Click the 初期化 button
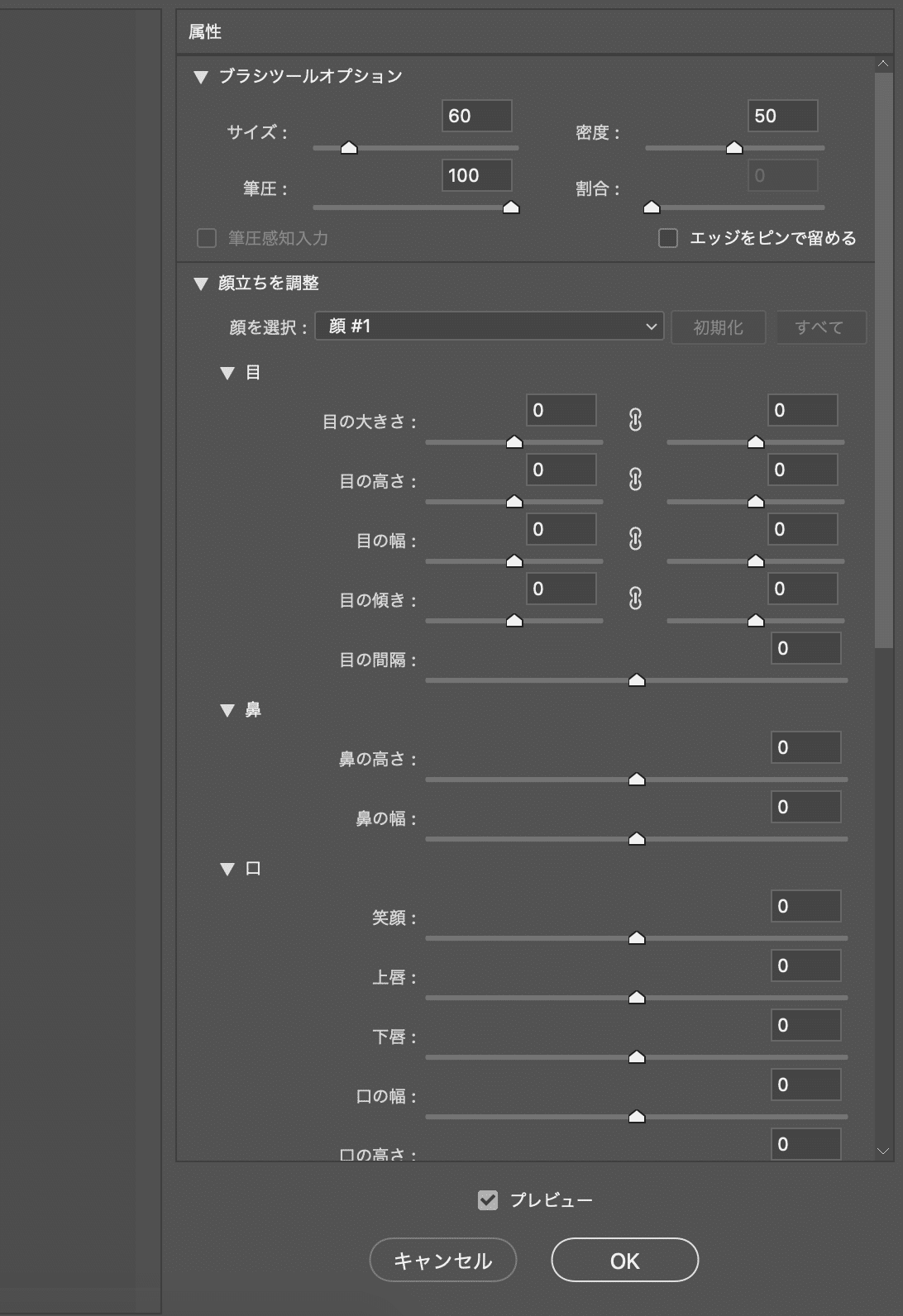The height and width of the screenshot is (1316, 903). click(719, 327)
